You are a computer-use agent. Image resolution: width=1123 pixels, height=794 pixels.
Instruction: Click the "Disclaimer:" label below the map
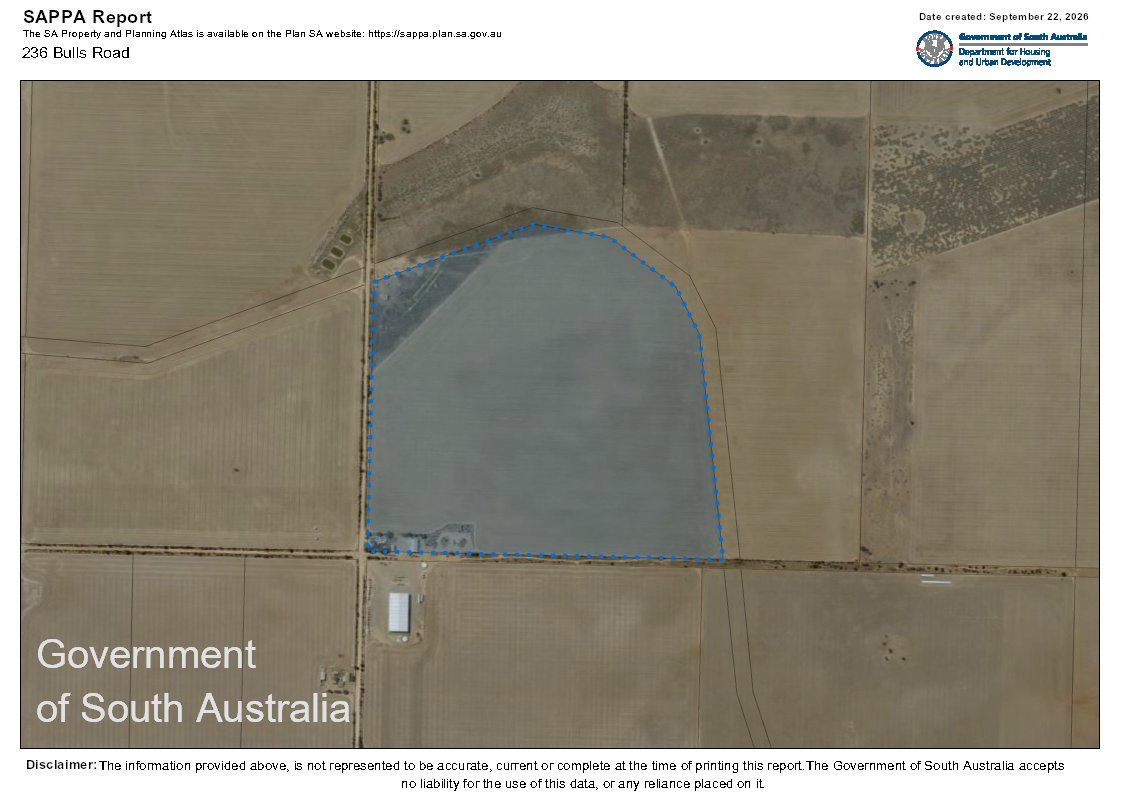61,765
